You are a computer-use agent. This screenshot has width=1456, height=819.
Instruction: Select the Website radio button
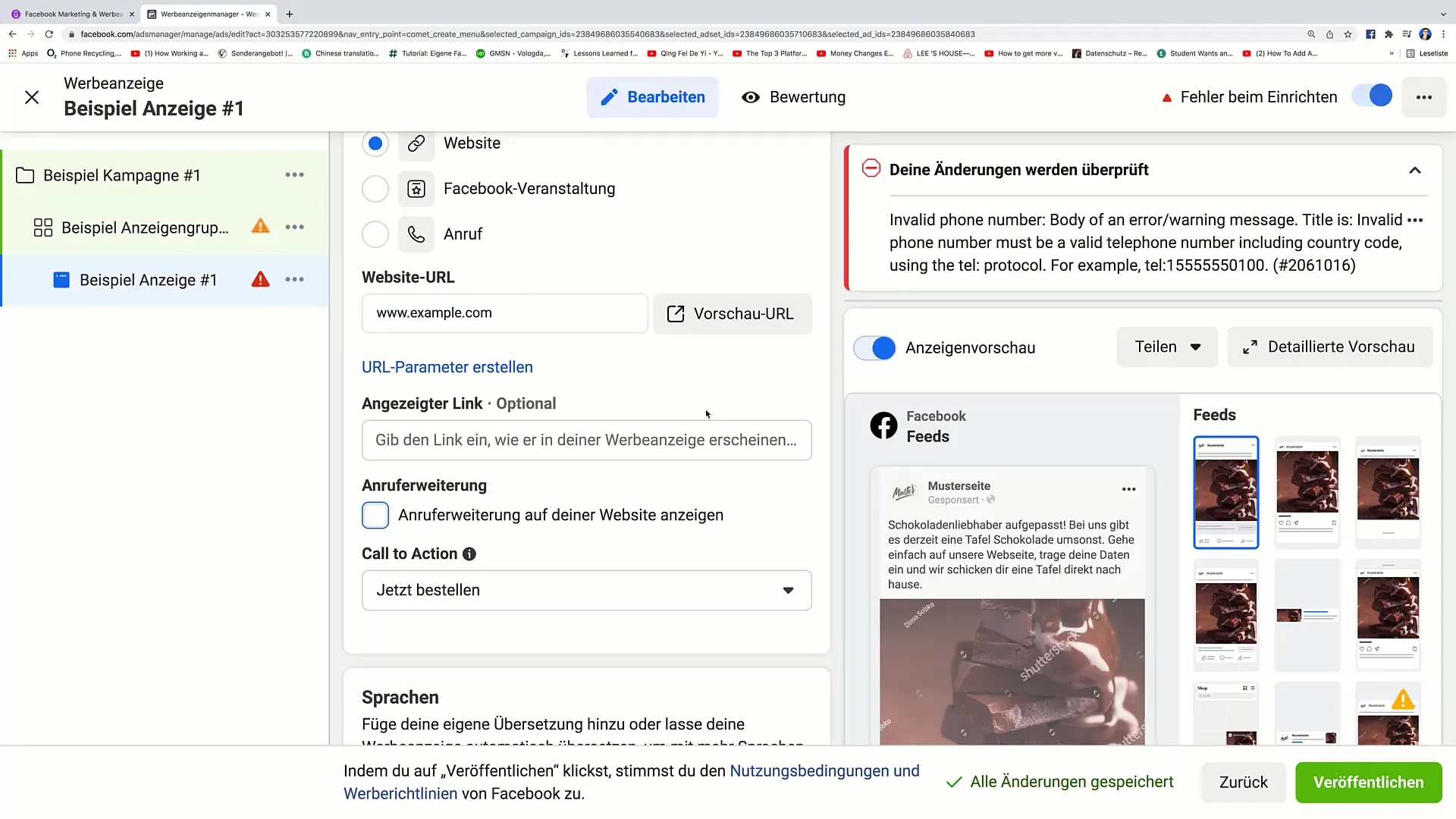coord(375,143)
